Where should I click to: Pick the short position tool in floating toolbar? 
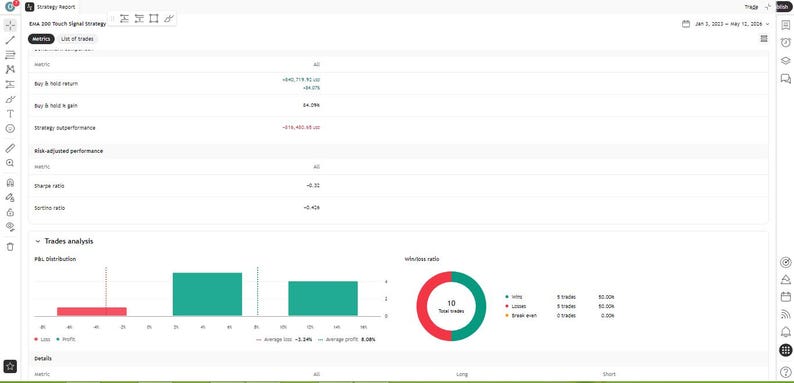click(x=139, y=19)
